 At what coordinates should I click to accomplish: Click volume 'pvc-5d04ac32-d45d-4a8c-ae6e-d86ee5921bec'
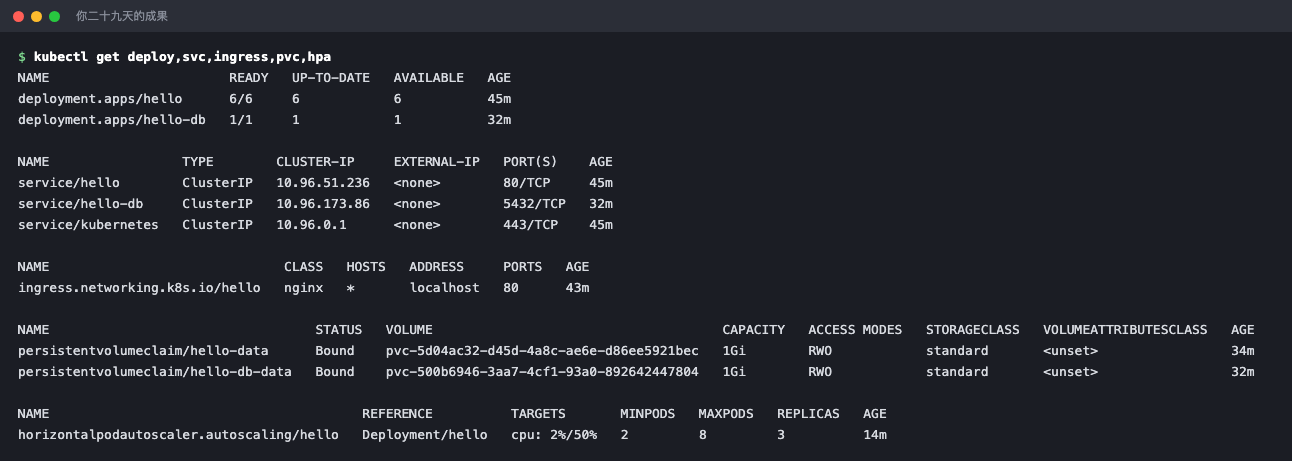tap(542, 351)
